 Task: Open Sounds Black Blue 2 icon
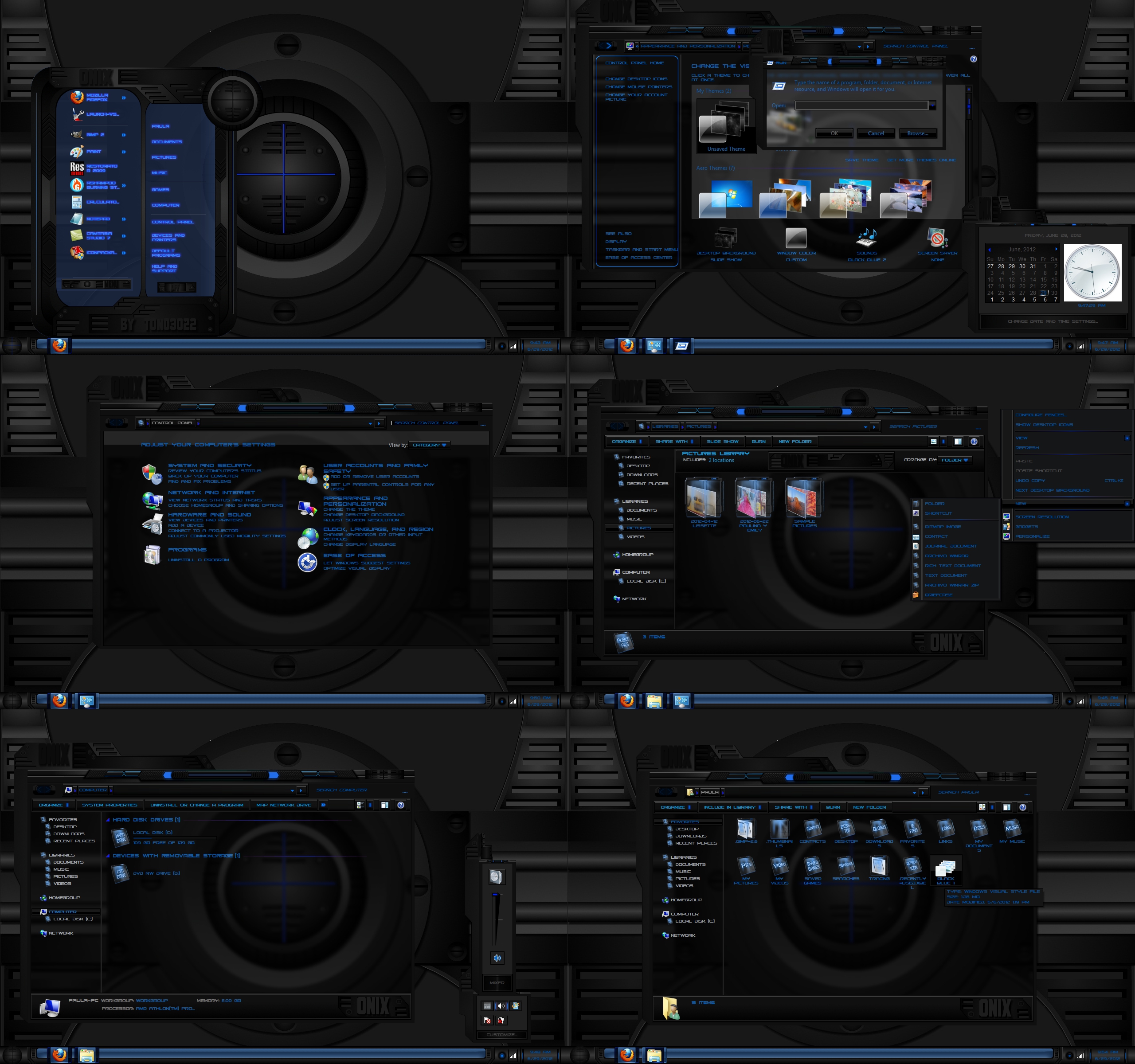coord(866,238)
